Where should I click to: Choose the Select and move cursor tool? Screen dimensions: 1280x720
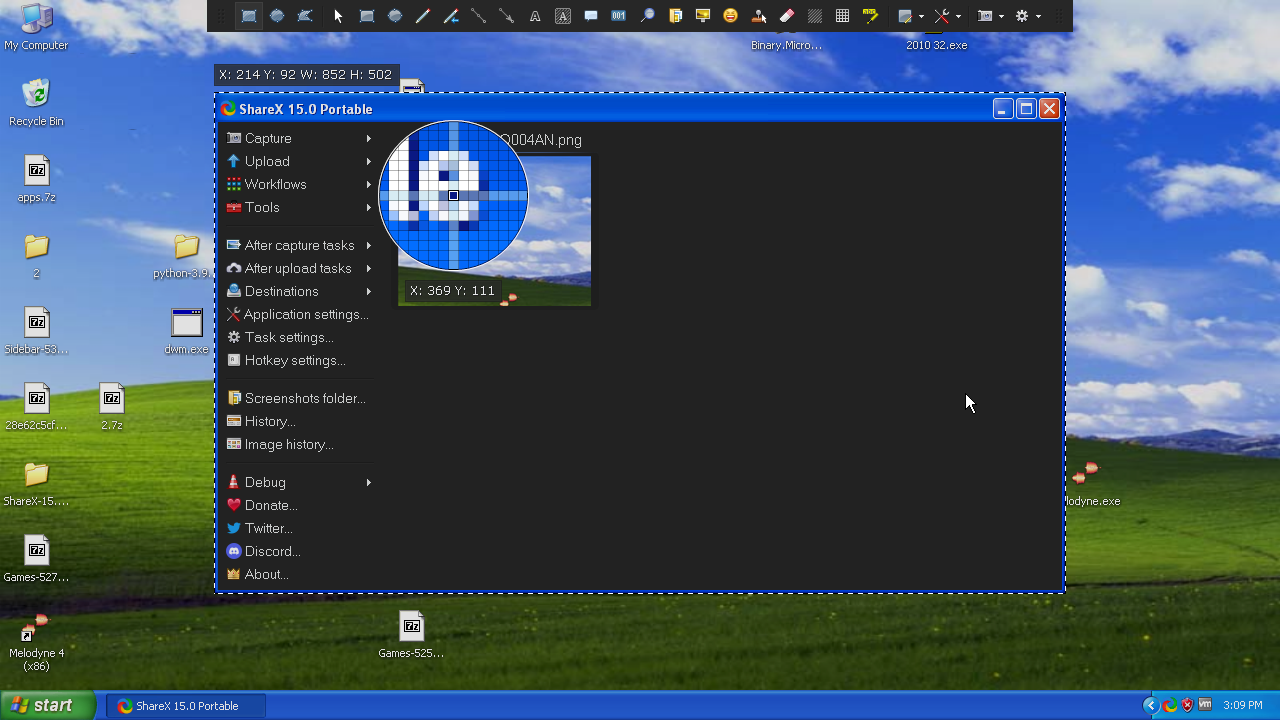pos(338,16)
